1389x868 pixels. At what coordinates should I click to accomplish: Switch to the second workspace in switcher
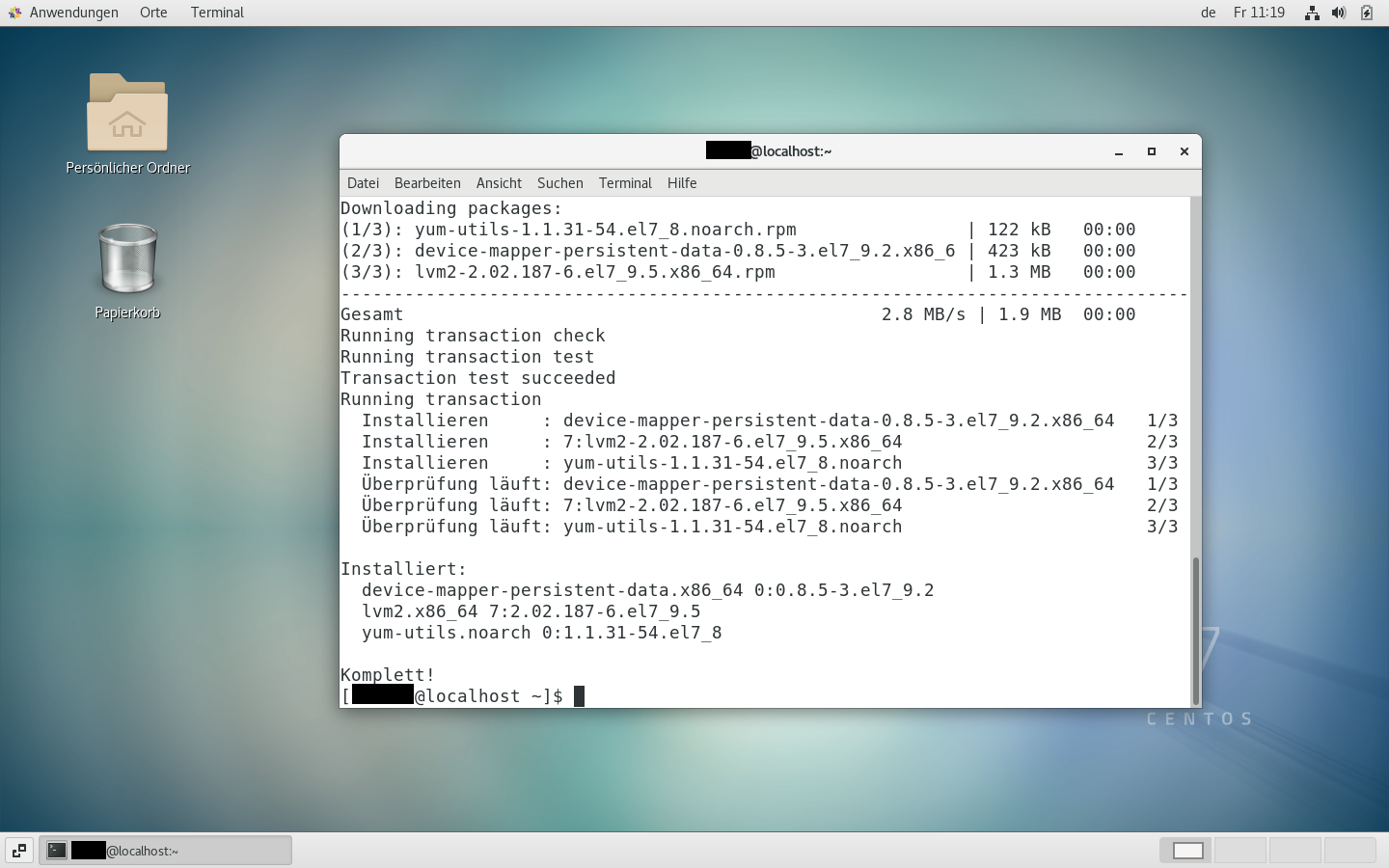pyautogui.click(x=1239, y=851)
